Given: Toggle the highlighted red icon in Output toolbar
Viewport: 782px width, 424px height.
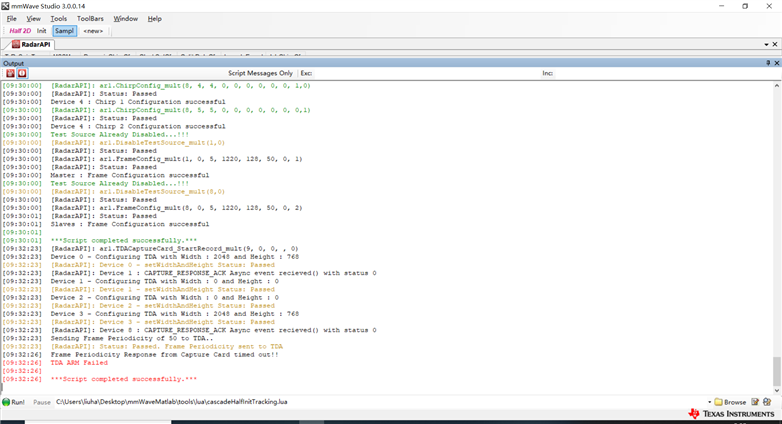Looking at the screenshot, I should pos(22,73).
